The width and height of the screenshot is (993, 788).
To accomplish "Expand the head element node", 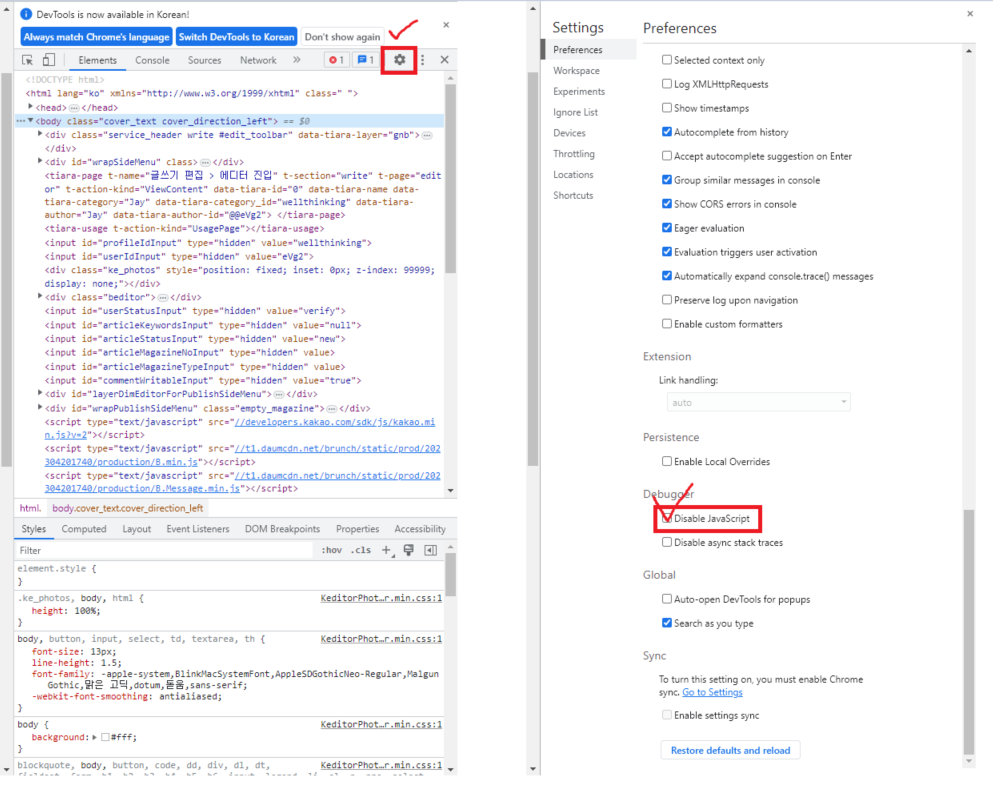I will pyautogui.click(x=30, y=107).
